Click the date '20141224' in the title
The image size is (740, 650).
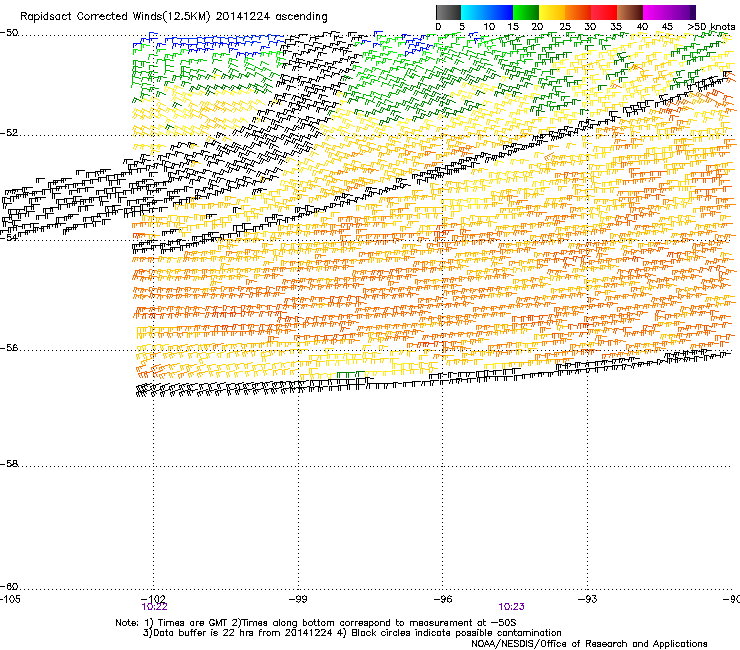coord(243,17)
